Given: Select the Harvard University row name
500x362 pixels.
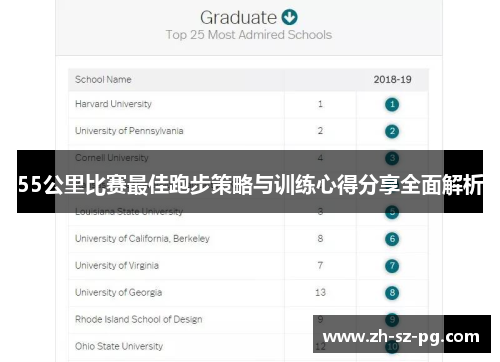Looking at the screenshot, I should coord(113,104).
